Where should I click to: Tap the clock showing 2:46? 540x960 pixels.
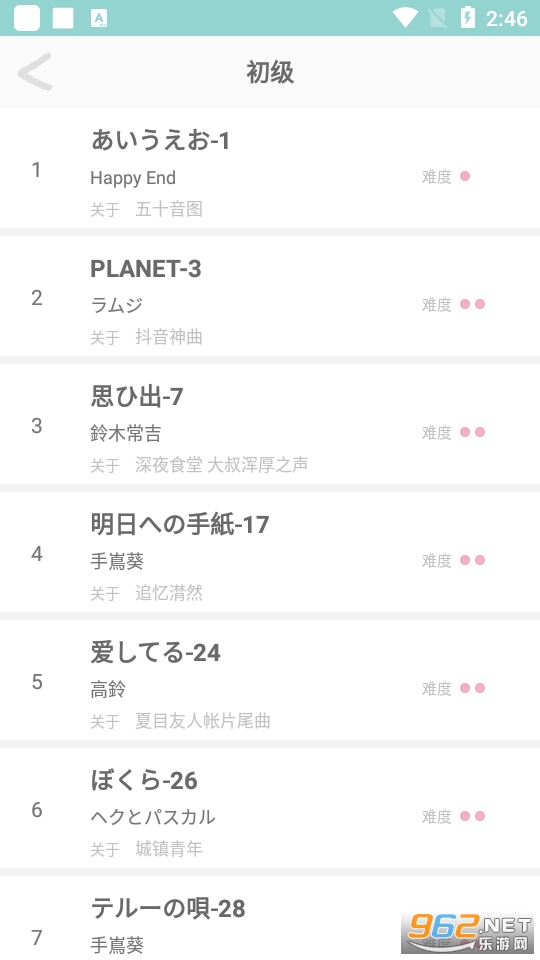click(x=506, y=18)
